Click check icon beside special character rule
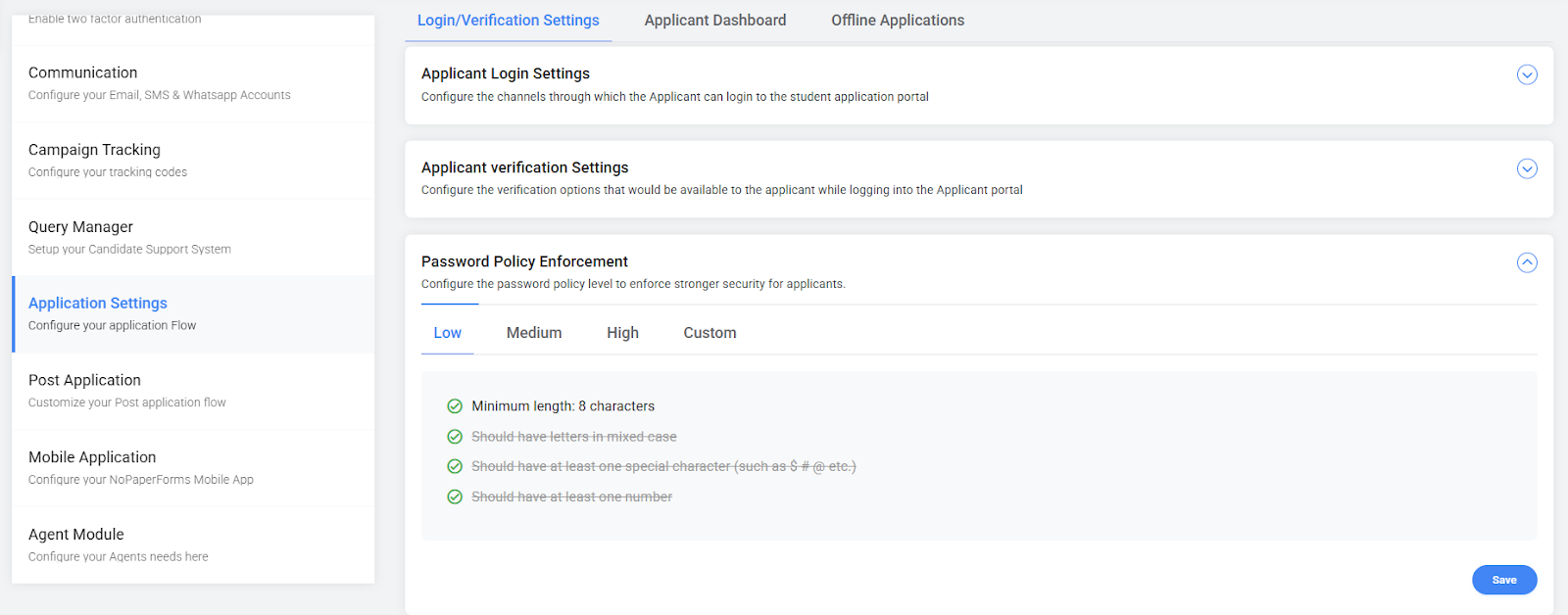1568x615 pixels. pos(455,466)
